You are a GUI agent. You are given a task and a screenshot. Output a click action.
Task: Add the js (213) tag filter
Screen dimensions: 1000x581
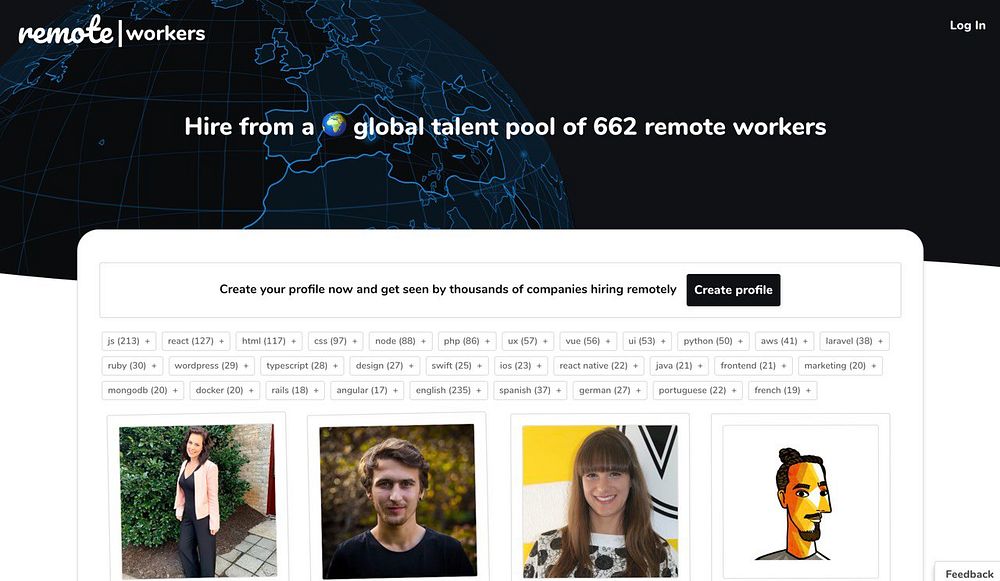(129, 341)
